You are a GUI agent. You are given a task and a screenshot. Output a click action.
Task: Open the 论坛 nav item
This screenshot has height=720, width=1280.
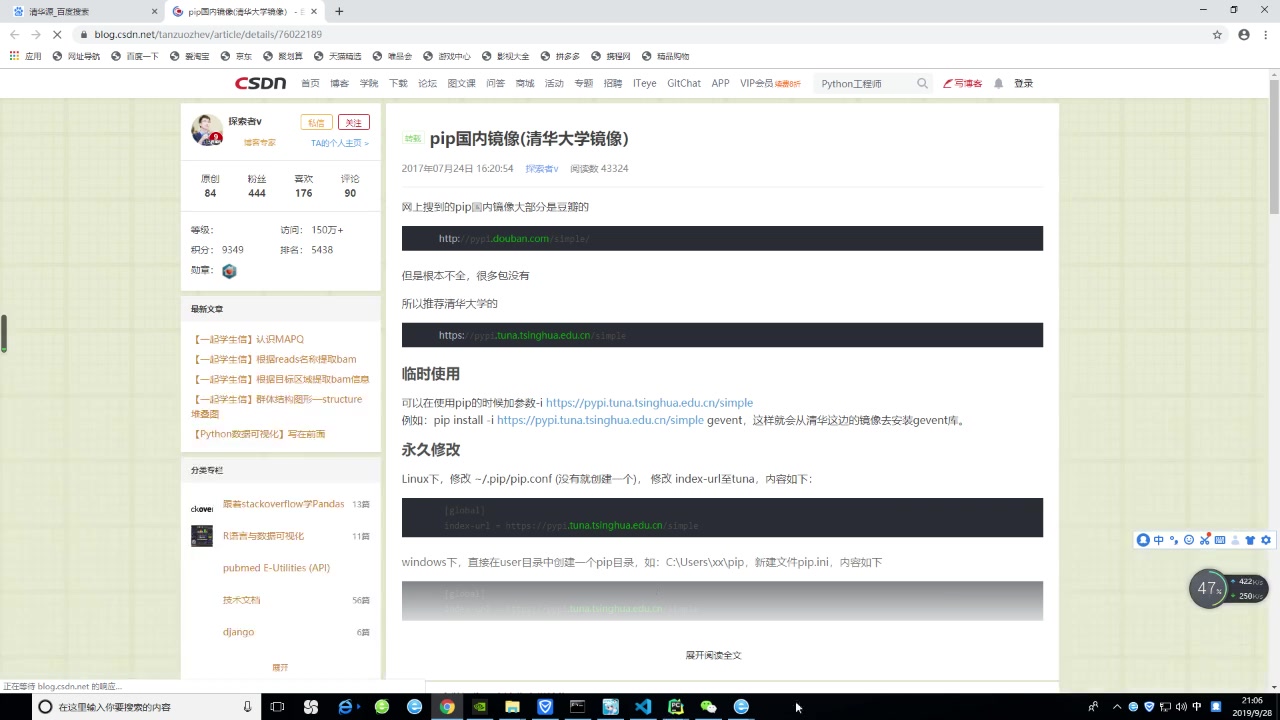427,84
